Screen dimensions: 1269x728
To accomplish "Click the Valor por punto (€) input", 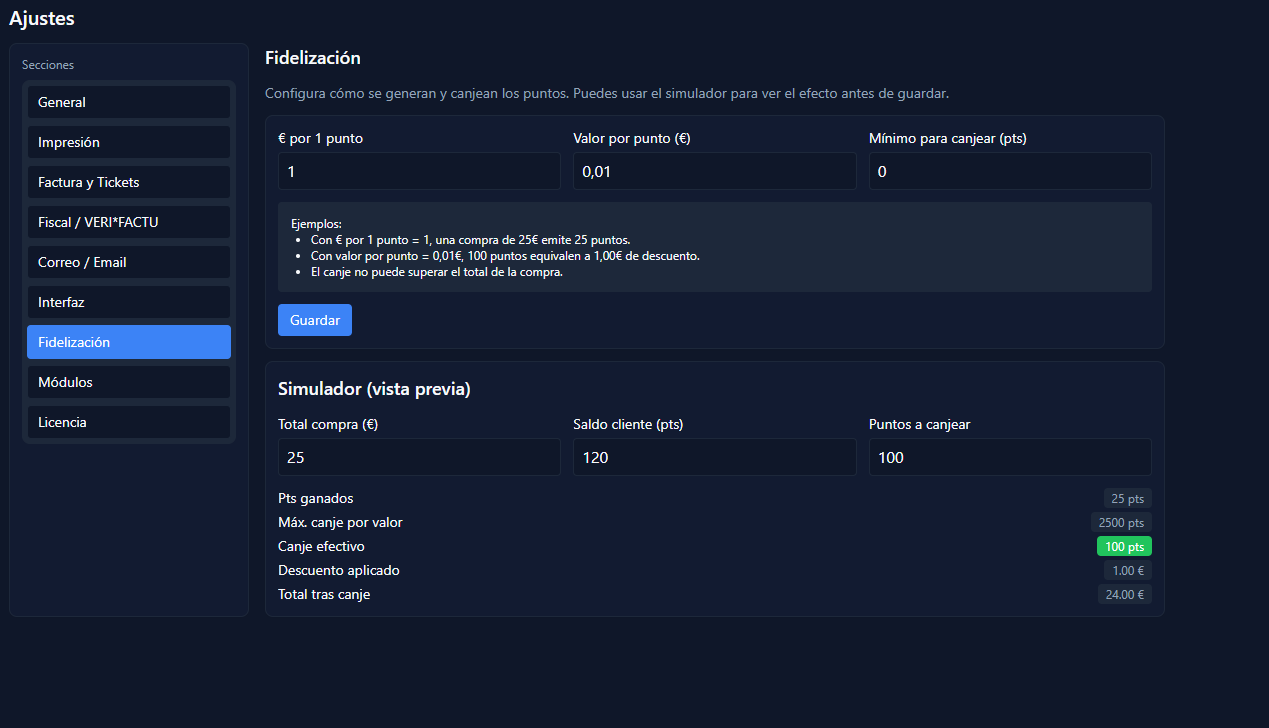I will click(x=714, y=171).
